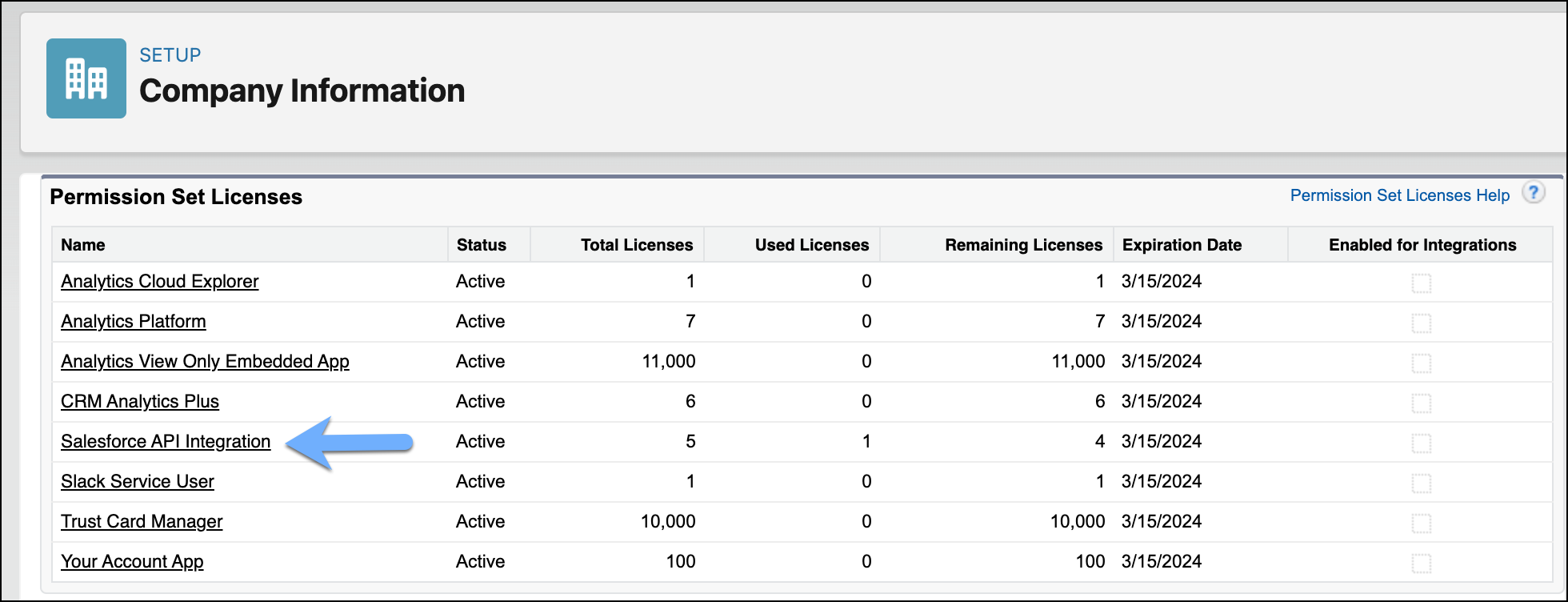Open Slack Service User license
The image size is (1568, 602).
click(x=138, y=481)
